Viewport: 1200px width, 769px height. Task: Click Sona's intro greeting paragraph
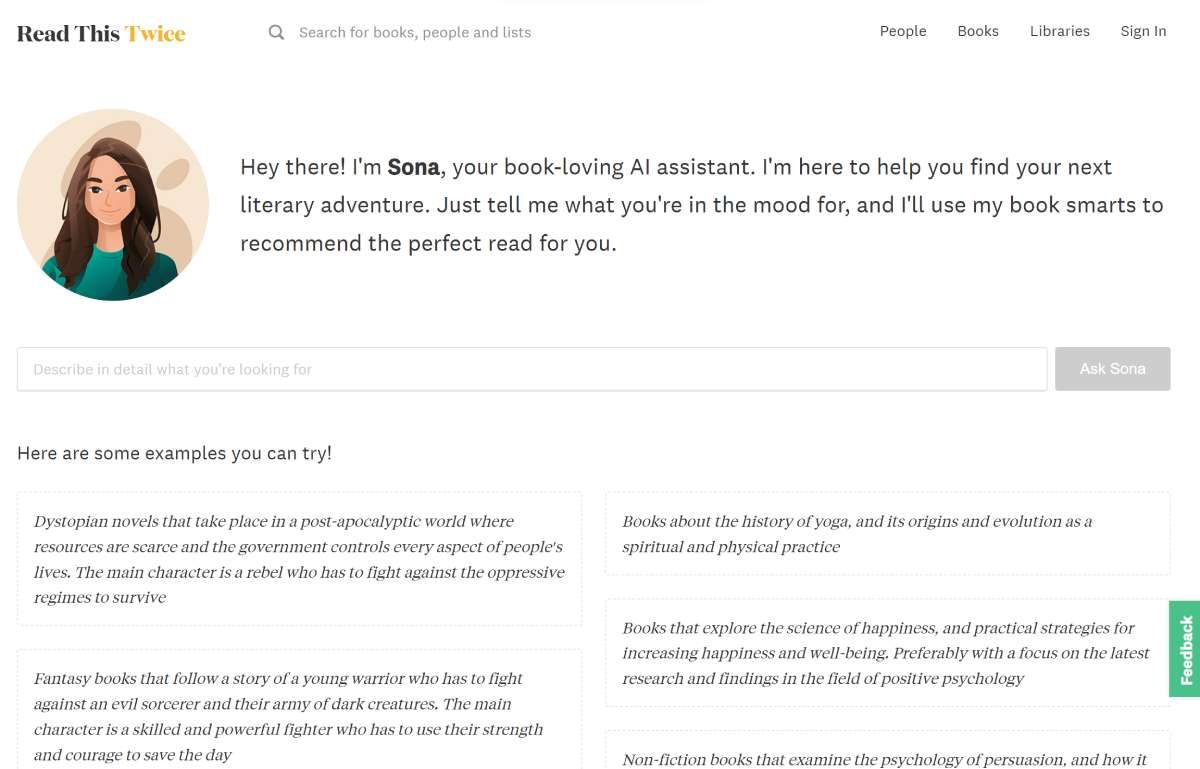(700, 205)
